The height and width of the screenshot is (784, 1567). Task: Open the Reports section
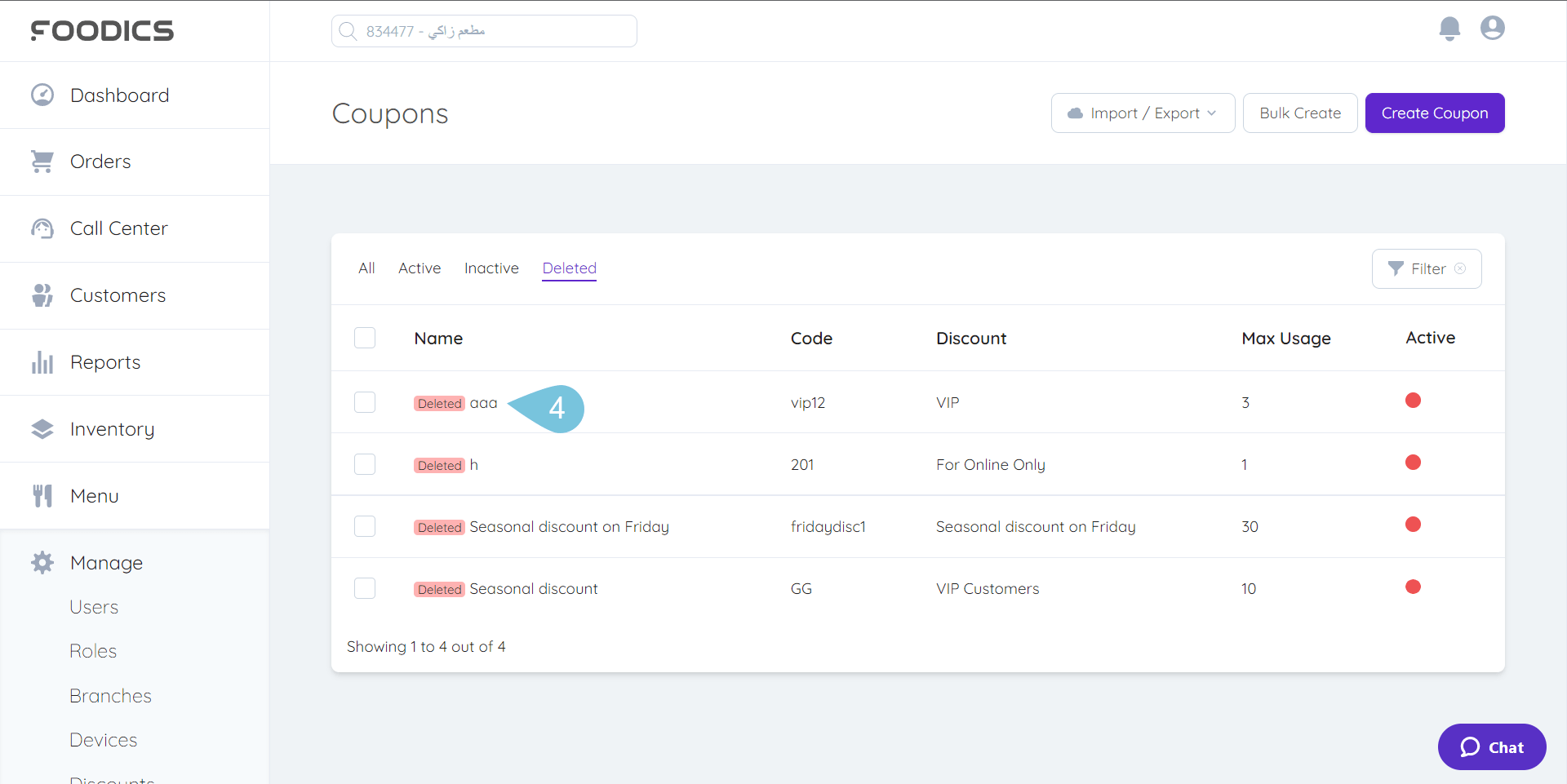point(135,362)
